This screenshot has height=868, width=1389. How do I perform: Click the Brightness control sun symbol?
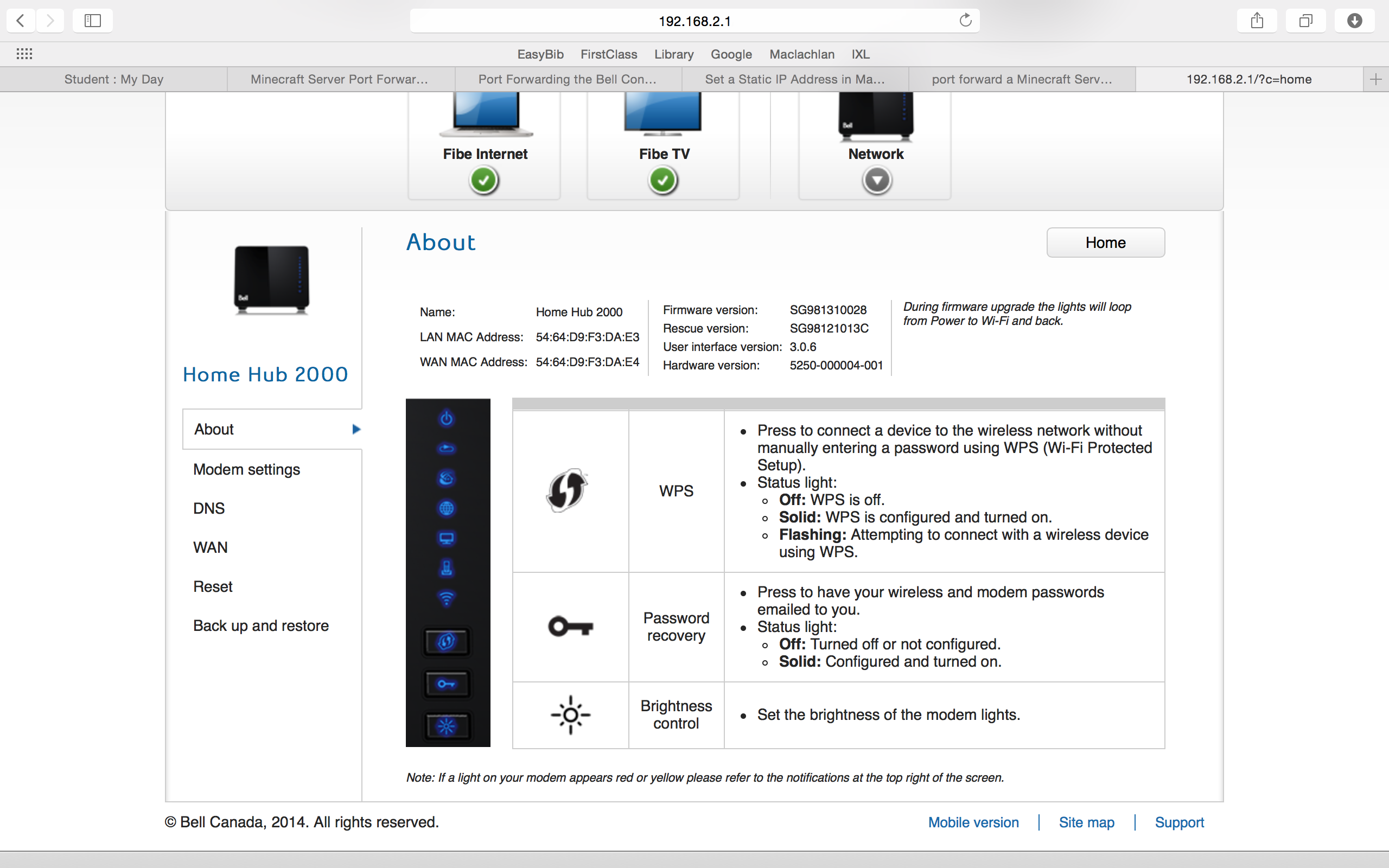[x=571, y=714]
